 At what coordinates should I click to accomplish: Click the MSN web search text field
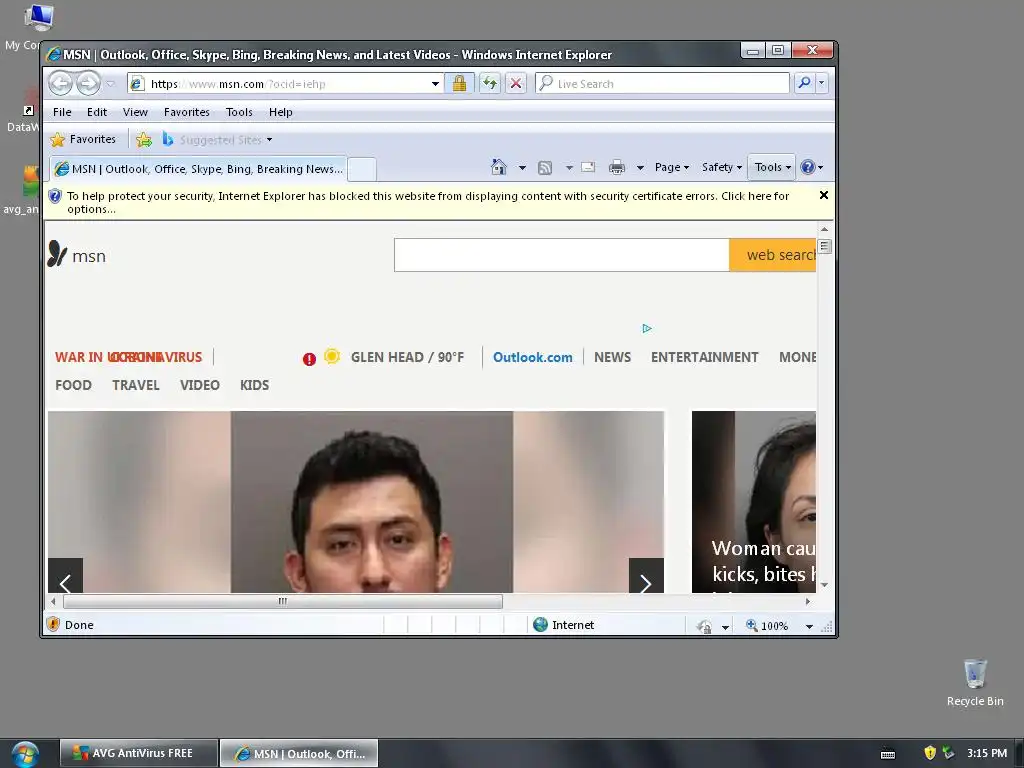click(x=562, y=255)
